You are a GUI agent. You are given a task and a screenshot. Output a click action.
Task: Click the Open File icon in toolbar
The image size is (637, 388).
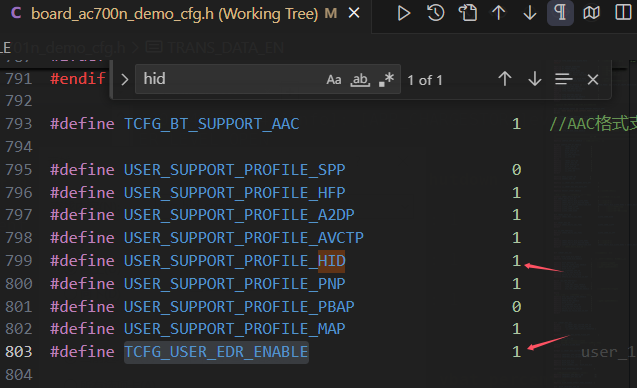pos(468,13)
